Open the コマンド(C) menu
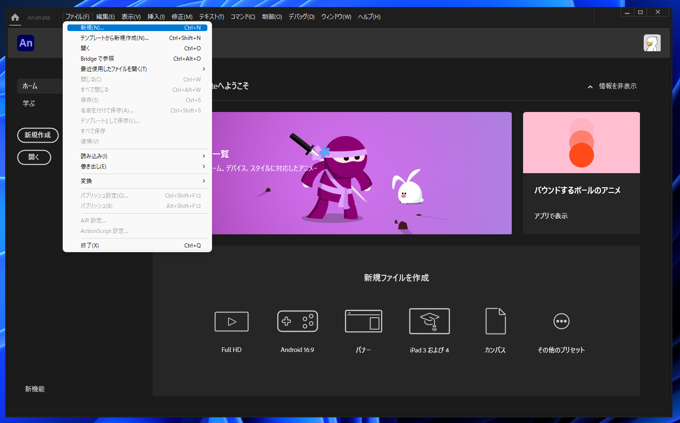680x423 pixels. (242, 17)
